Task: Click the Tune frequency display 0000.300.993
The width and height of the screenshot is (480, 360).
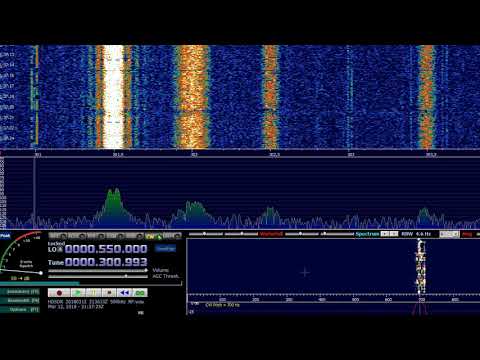Action: 106,262
